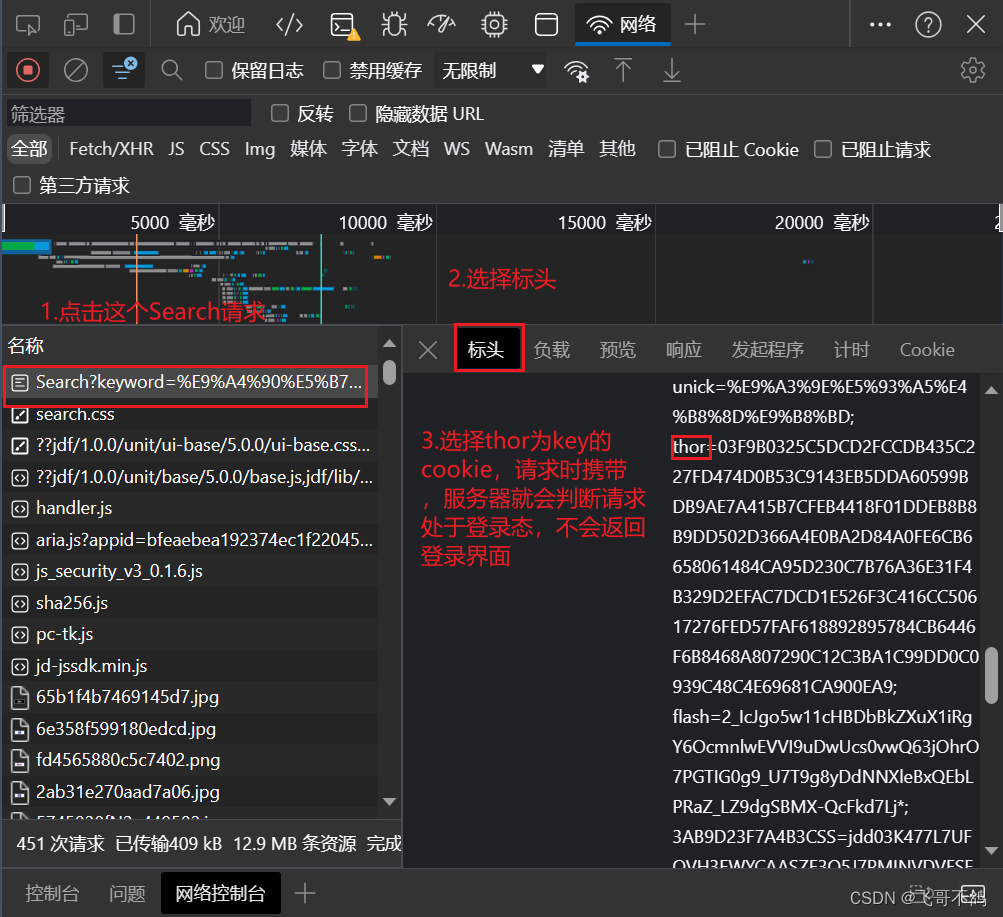Filter by CSS requests
The height and width of the screenshot is (917, 1003).
coord(214,149)
